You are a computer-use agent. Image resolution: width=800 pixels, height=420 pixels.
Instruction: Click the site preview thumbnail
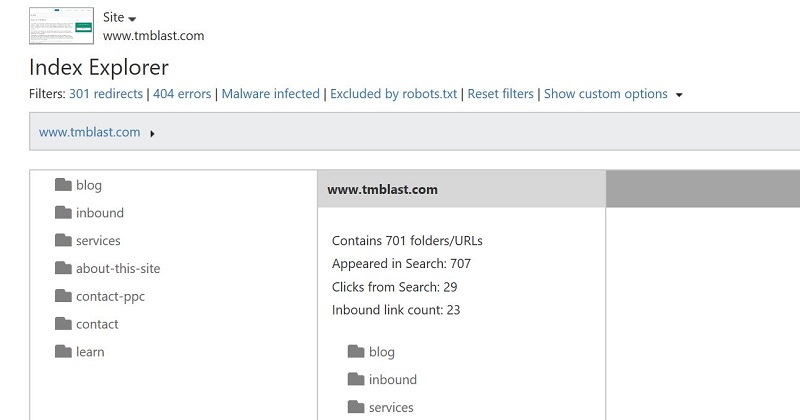tap(61, 26)
